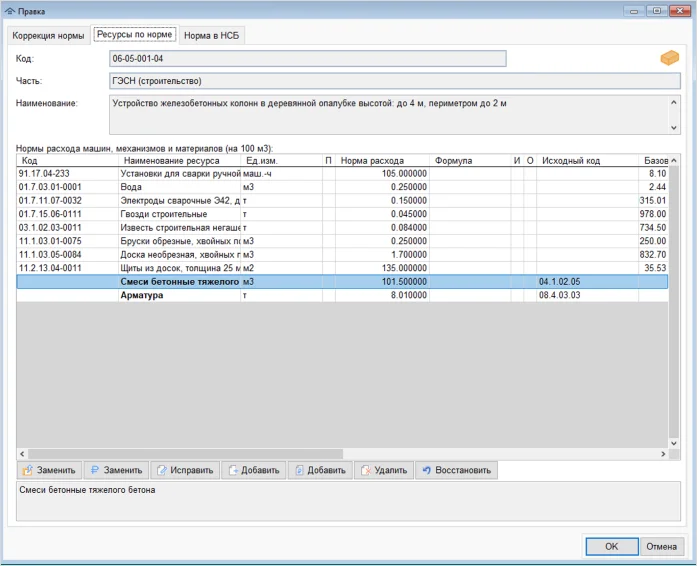Click the Заменить button with the yellow page icon
The height and width of the screenshot is (566, 697).
tap(49, 470)
